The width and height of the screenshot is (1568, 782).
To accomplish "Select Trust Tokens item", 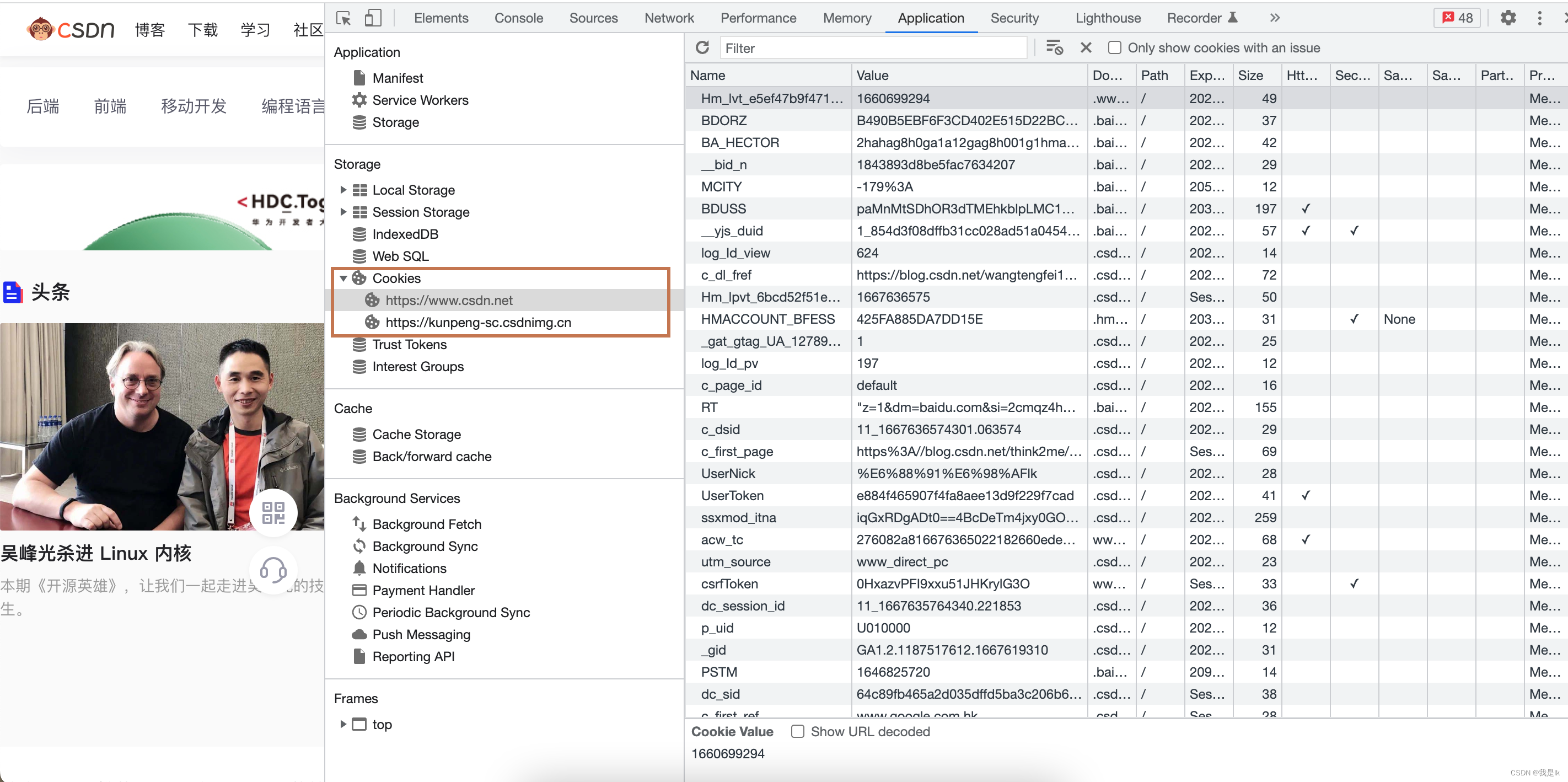I will 409,345.
